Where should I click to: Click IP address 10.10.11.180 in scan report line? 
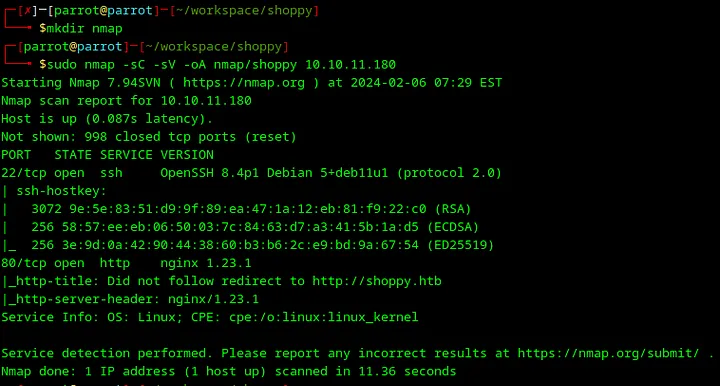206,101
